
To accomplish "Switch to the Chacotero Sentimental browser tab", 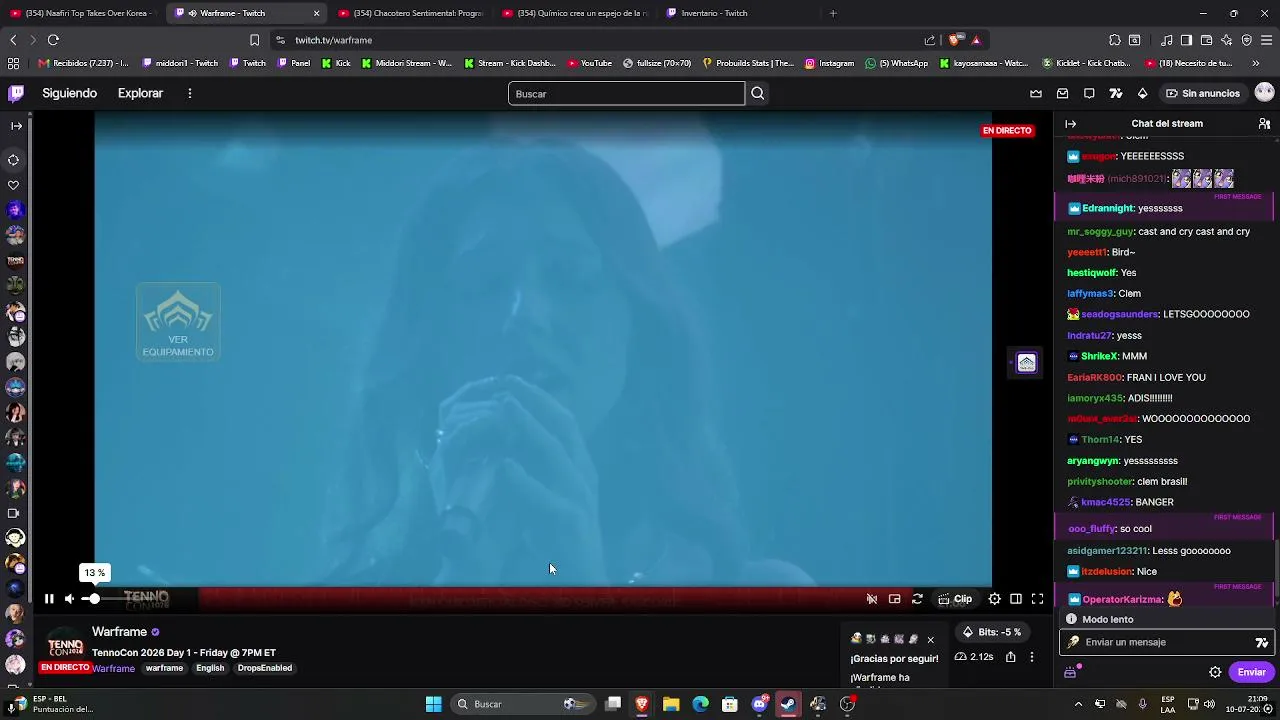I will pyautogui.click(x=410, y=13).
